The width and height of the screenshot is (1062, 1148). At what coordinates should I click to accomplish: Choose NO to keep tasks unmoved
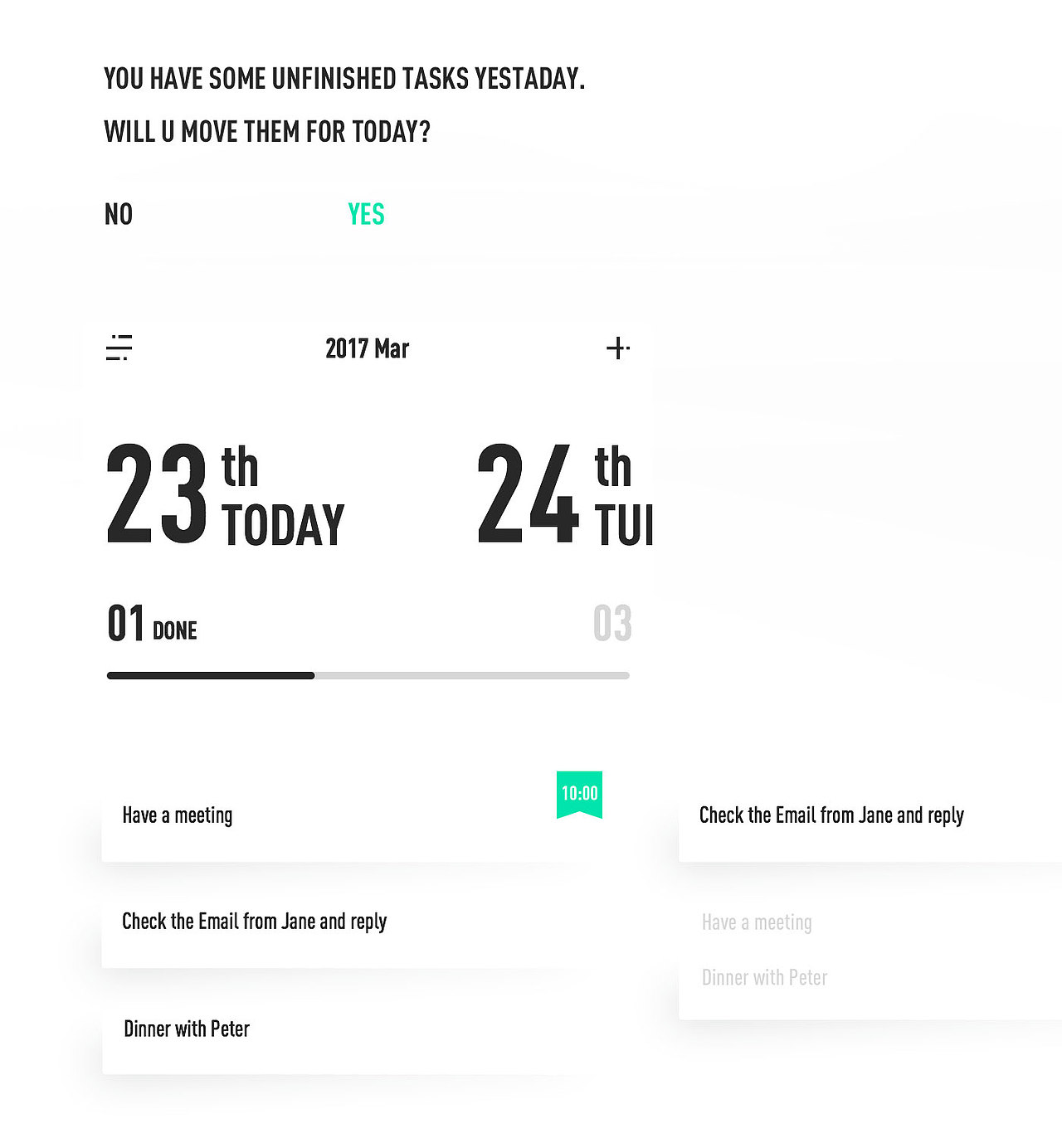point(119,215)
